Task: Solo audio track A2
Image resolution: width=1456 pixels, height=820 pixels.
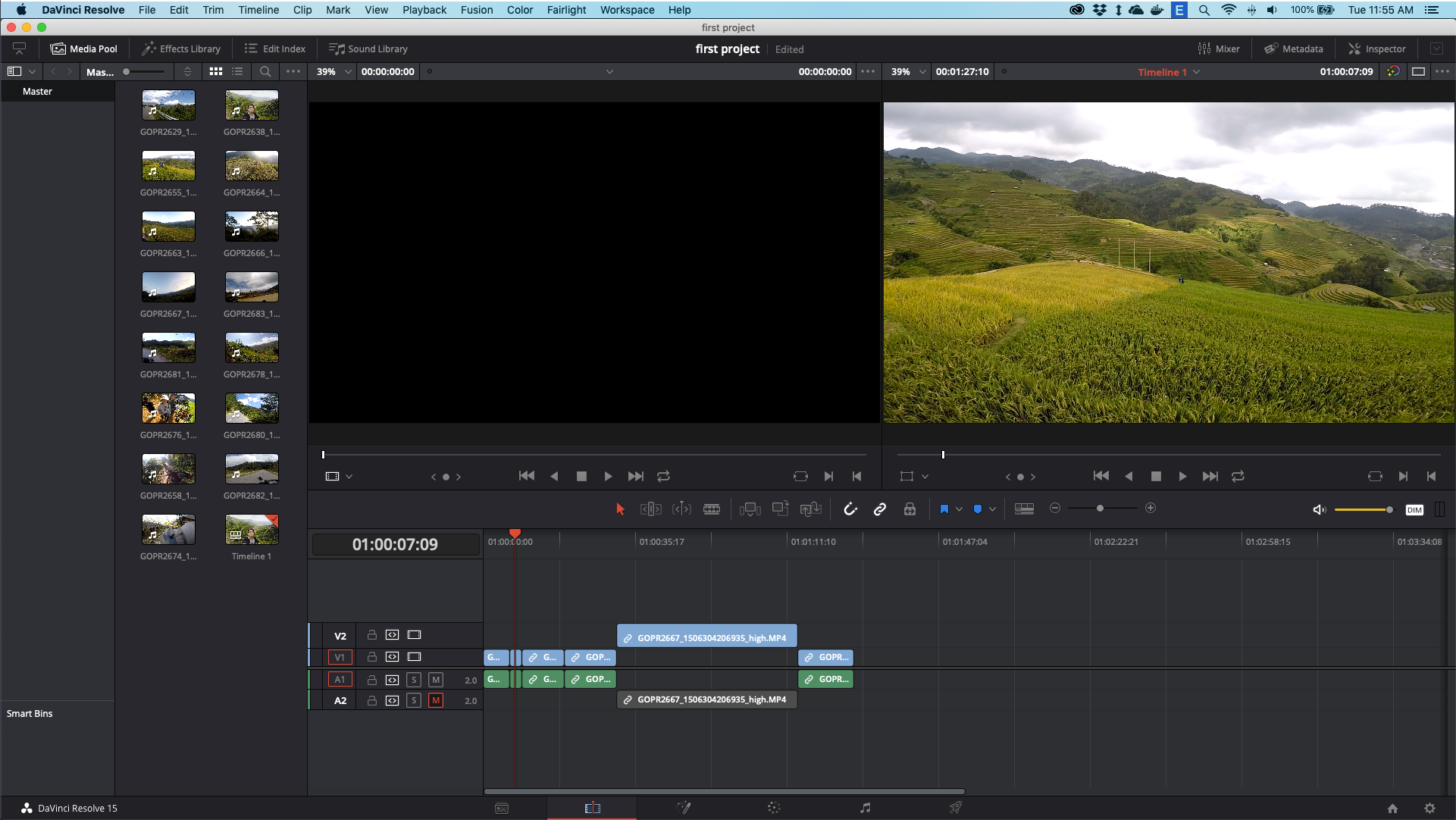Action: tap(414, 700)
